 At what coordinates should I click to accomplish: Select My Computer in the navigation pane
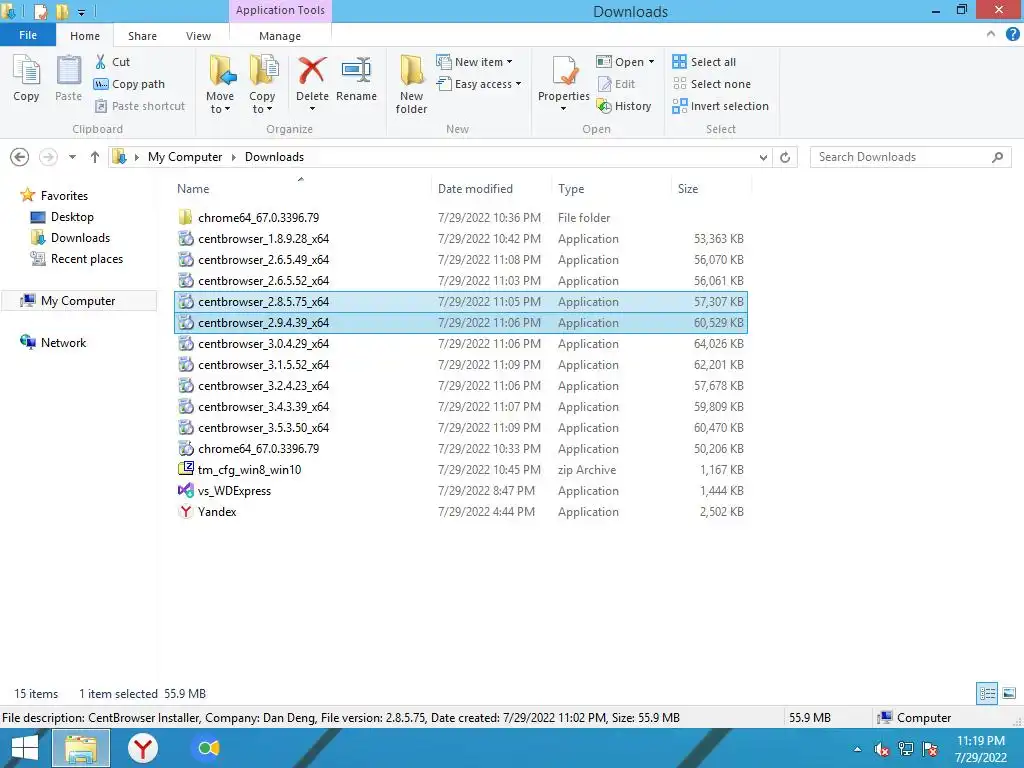pos(78,301)
